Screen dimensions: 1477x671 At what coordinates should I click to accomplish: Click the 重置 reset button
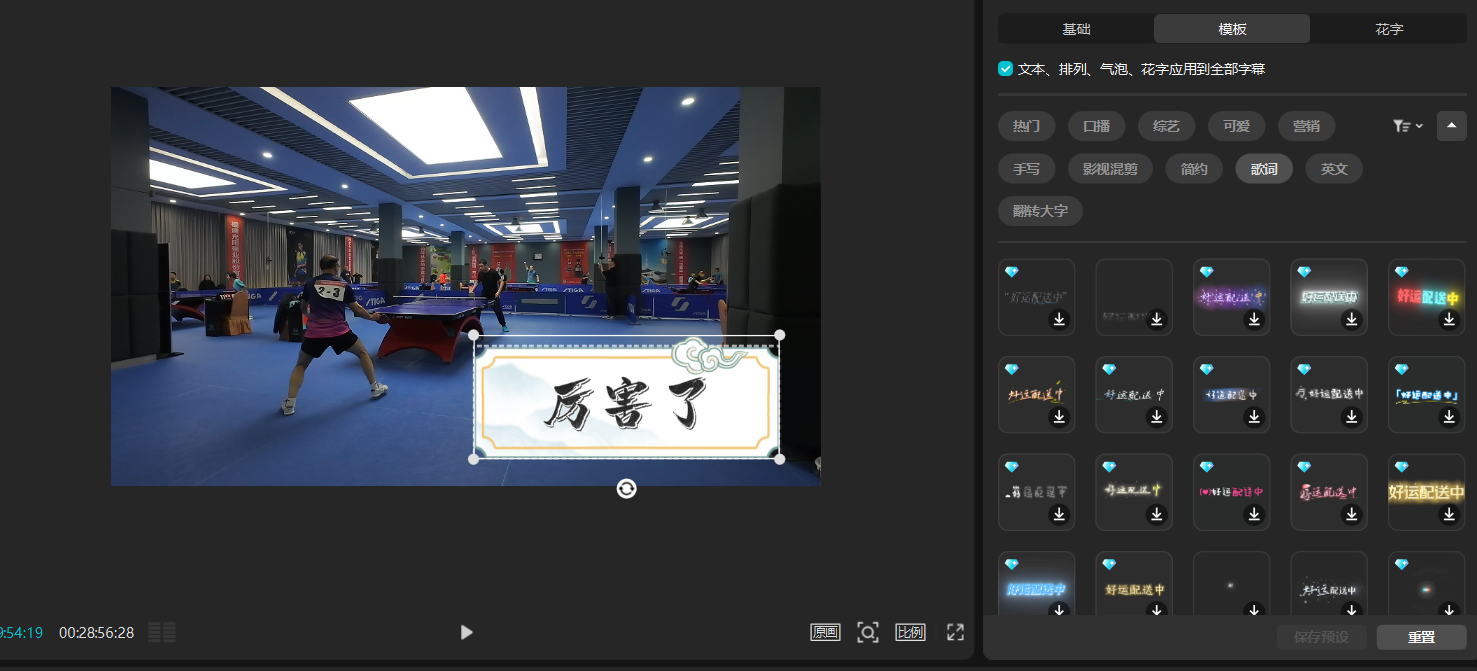[x=1421, y=637]
